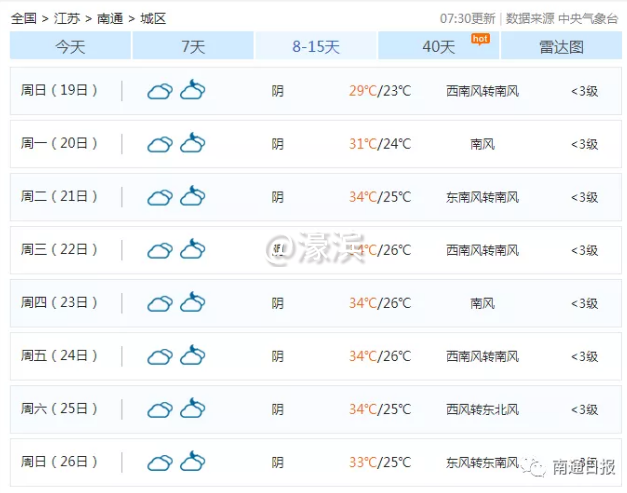Switch to the 7天 forecast tab
The width and height of the screenshot is (627, 493).
pyautogui.click(x=193, y=46)
